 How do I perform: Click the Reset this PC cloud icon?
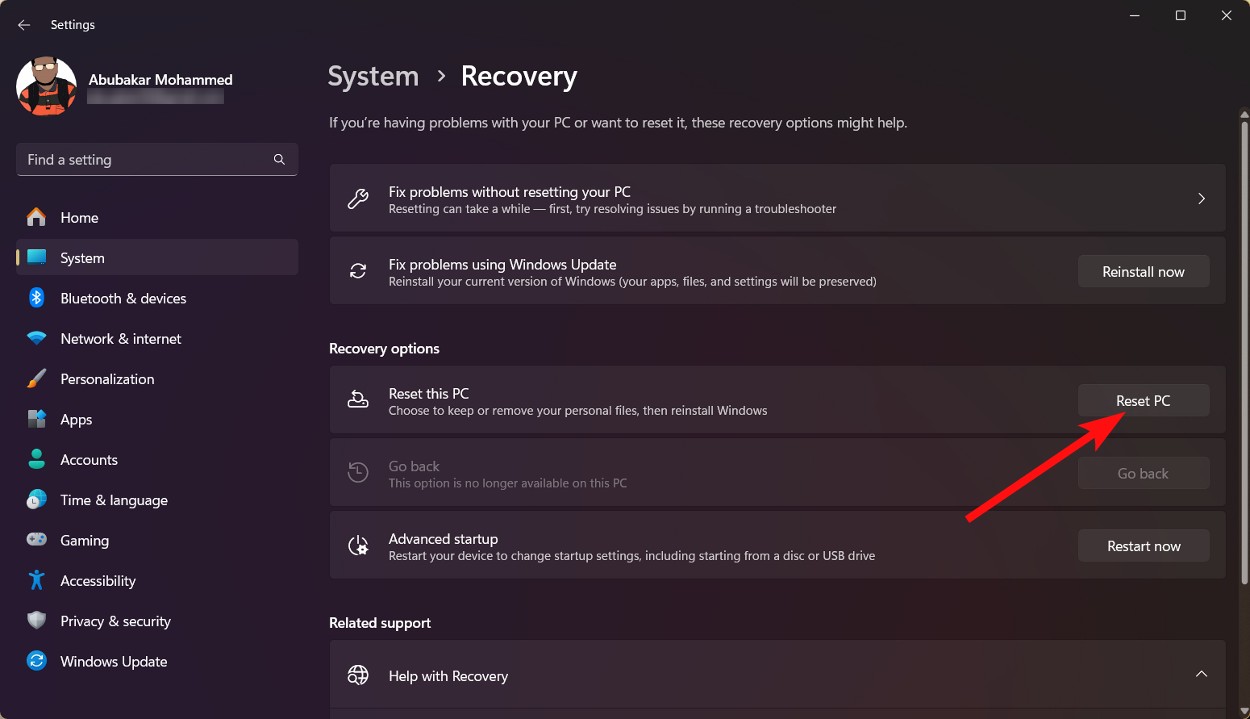[x=358, y=398]
